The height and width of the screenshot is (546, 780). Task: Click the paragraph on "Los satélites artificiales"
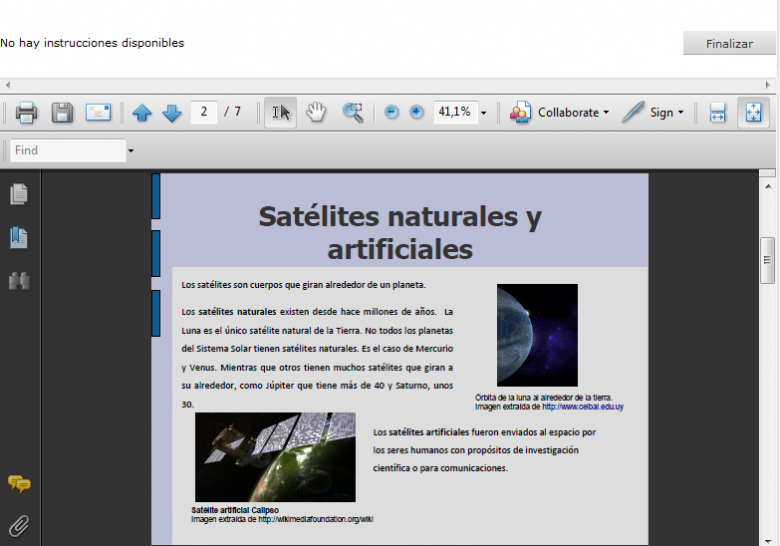point(485,450)
